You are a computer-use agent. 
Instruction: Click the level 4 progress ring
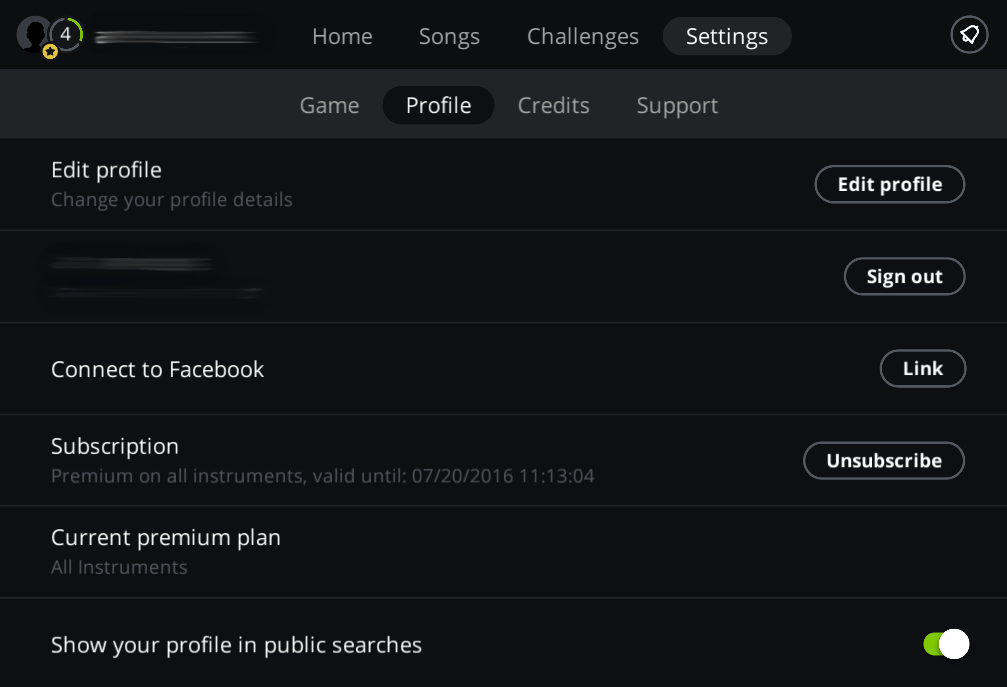tap(67, 34)
